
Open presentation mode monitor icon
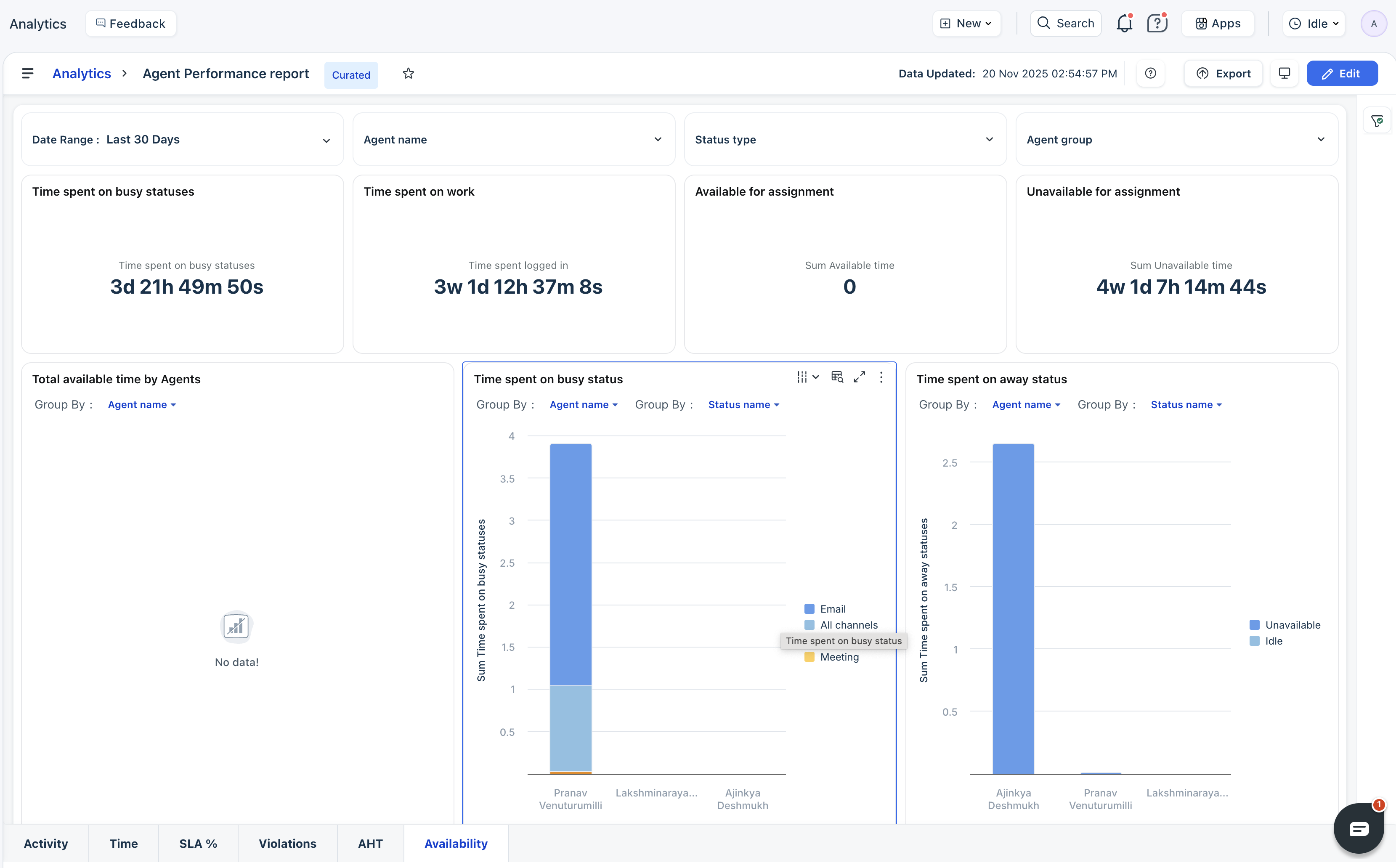[1284, 74]
